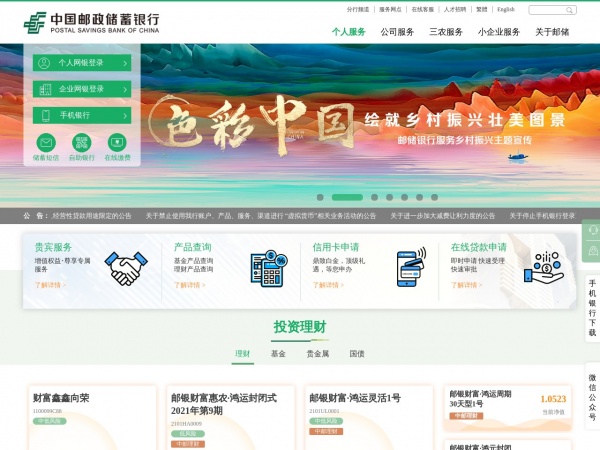Click the 分行频道 link
Image resolution: width=600 pixels, height=450 pixels.
(x=358, y=10)
